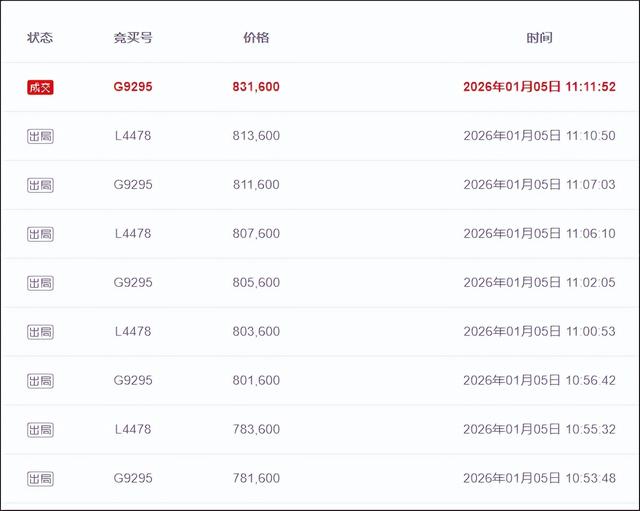
Task: Click the price 807,600
Action: [256, 234]
